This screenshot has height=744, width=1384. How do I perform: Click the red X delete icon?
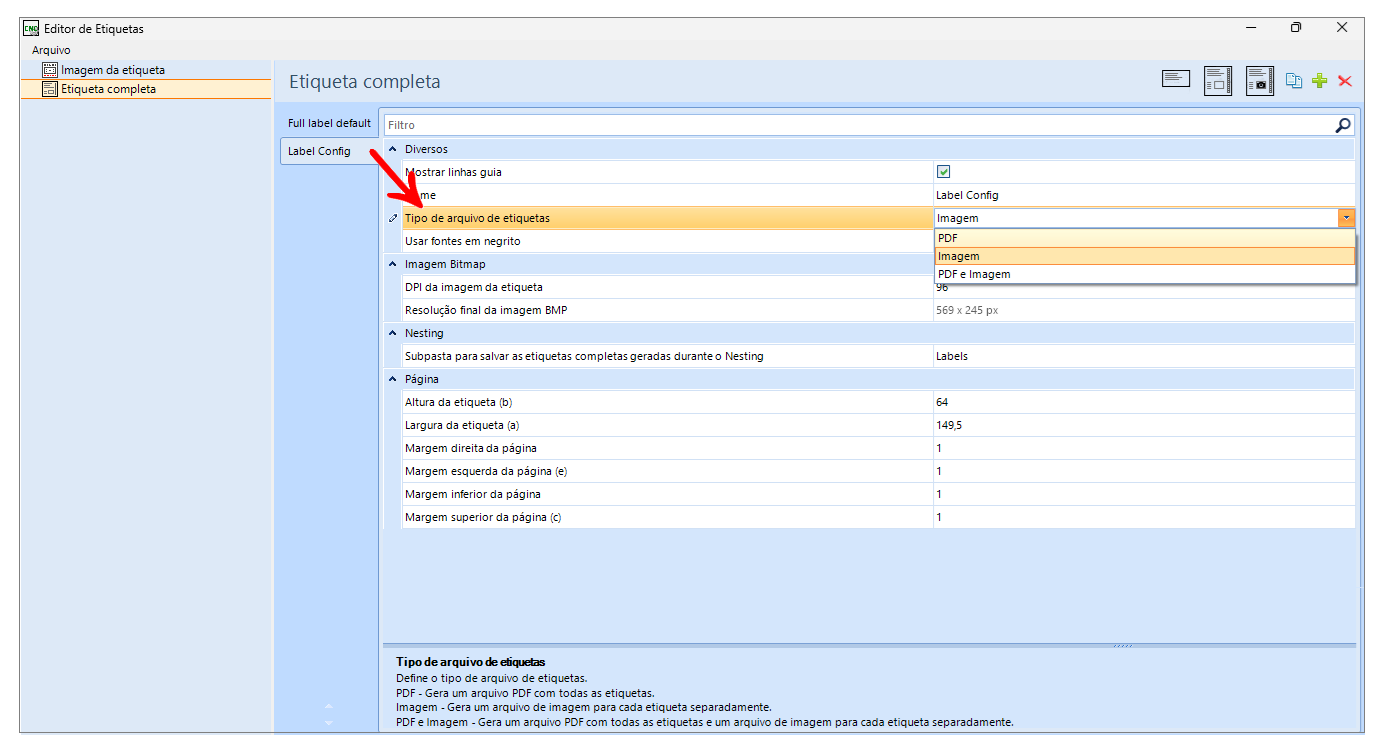click(x=1344, y=81)
